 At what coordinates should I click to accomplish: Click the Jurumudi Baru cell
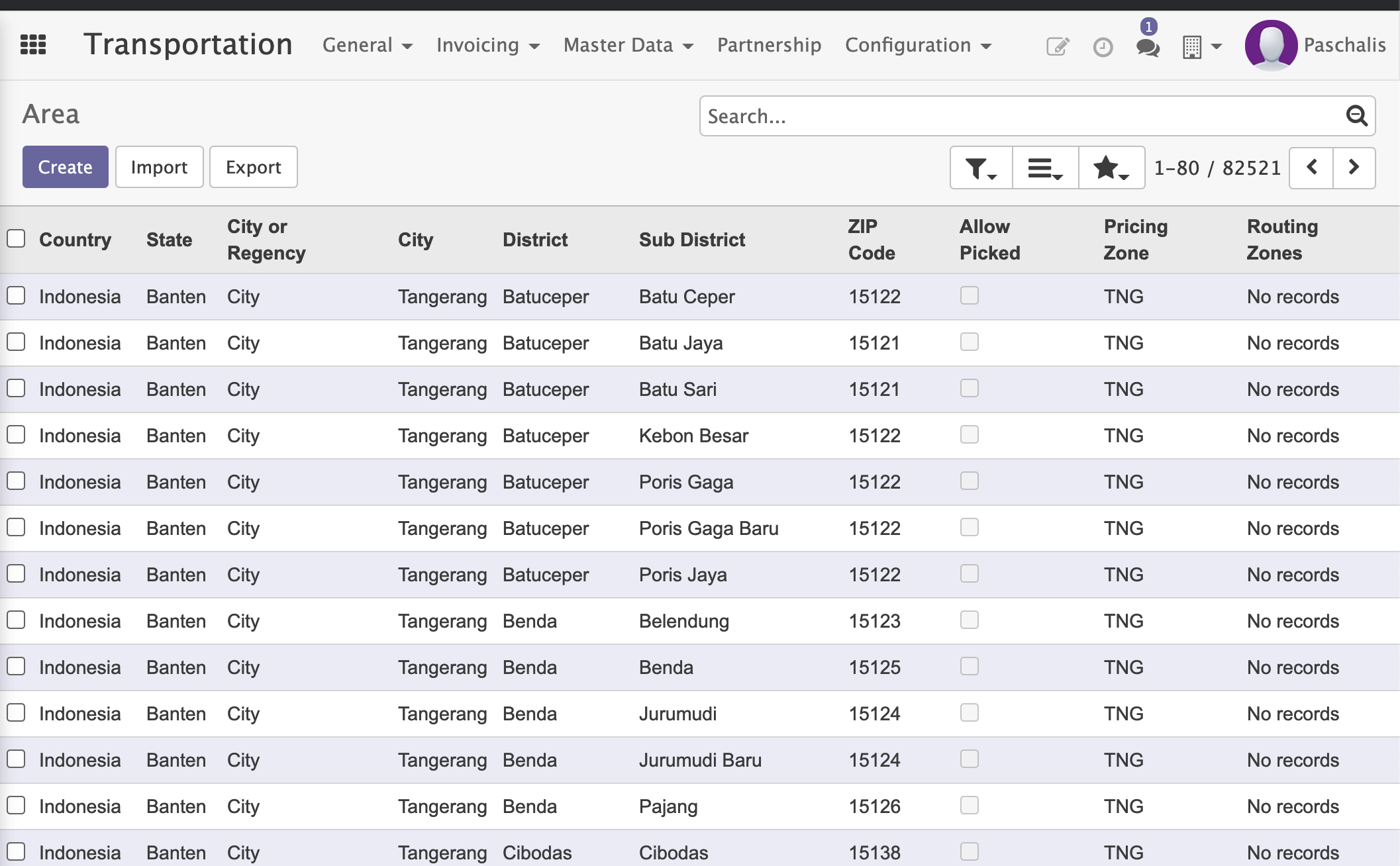[x=700, y=760]
